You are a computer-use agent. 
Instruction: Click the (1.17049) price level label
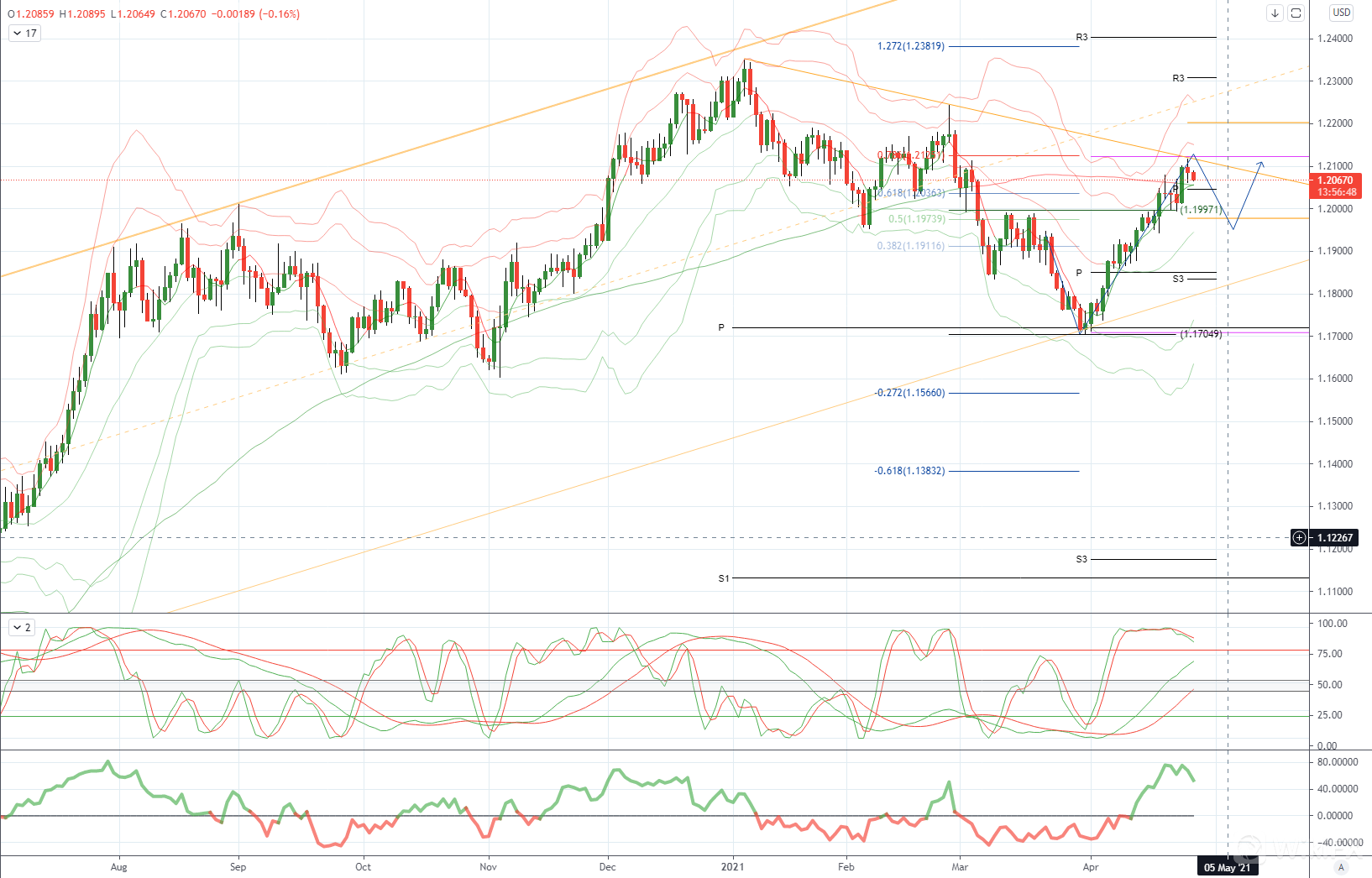(1201, 334)
